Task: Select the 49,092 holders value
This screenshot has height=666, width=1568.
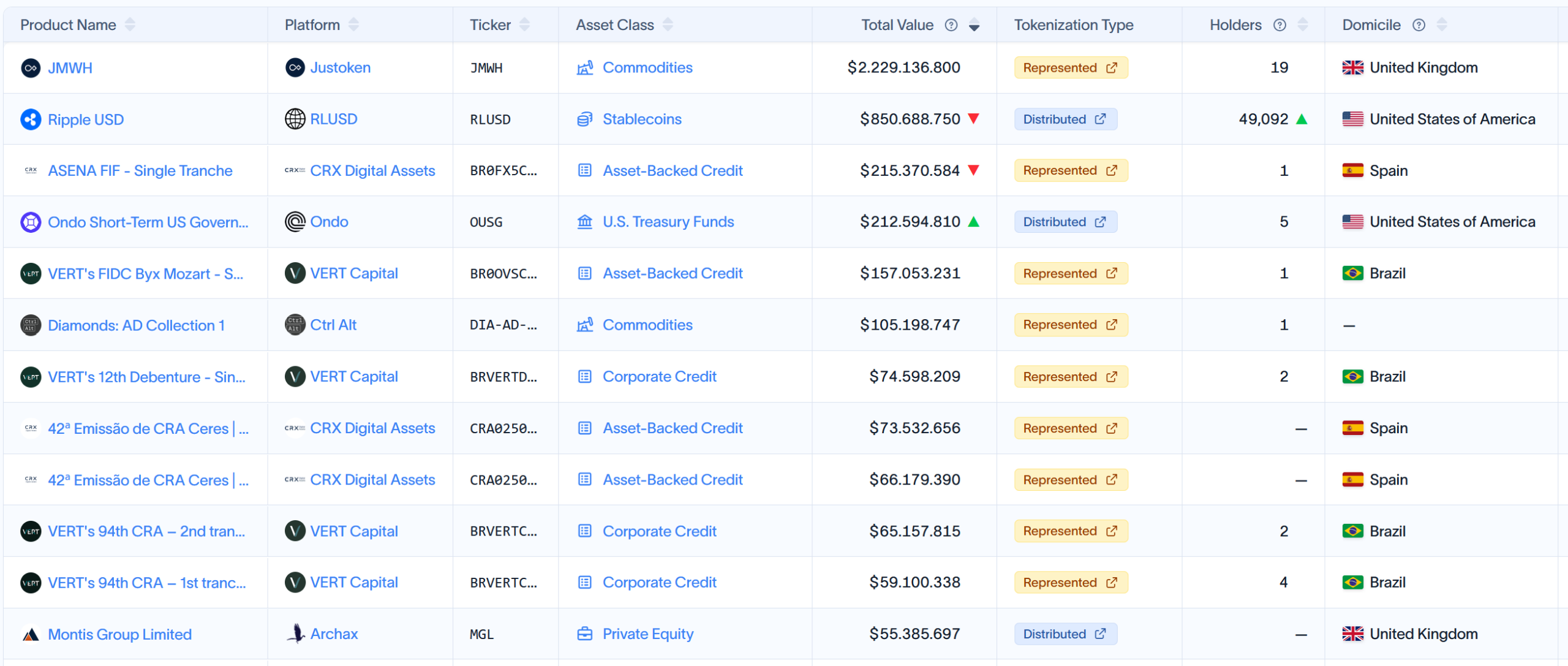Action: click(1264, 119)
